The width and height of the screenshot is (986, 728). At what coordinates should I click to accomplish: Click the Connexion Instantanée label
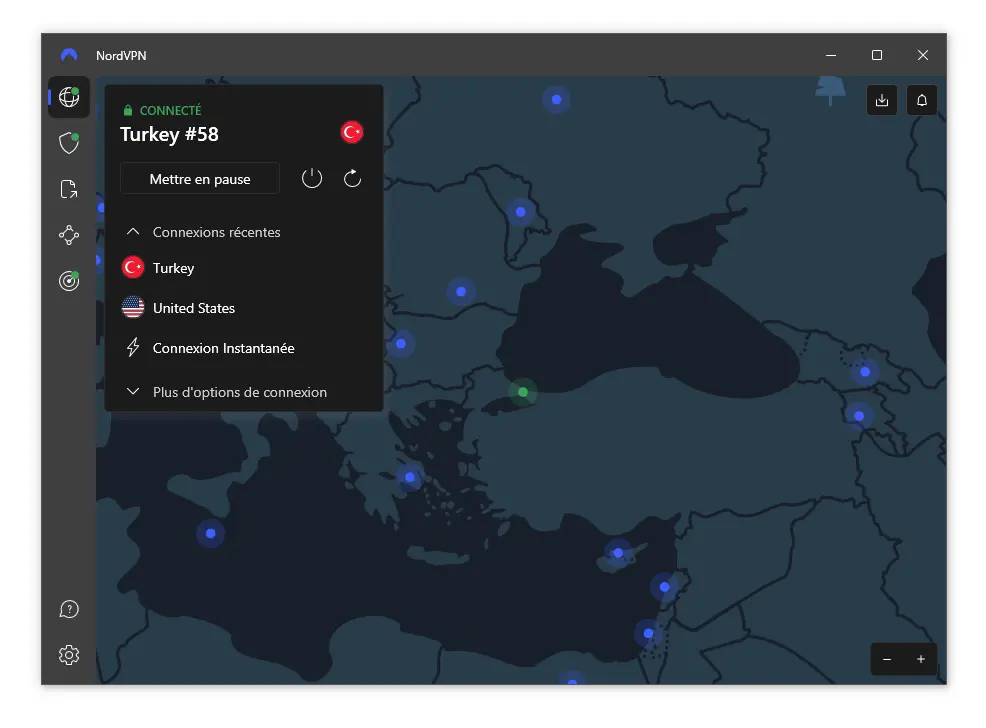[x=223, y=348]
